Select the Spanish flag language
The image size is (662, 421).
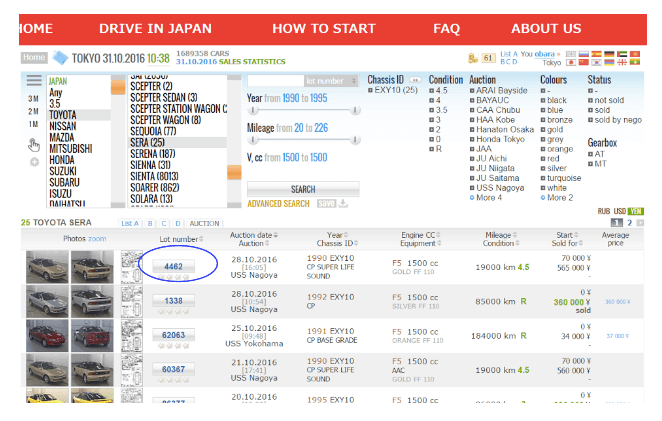tap(597, 54)
